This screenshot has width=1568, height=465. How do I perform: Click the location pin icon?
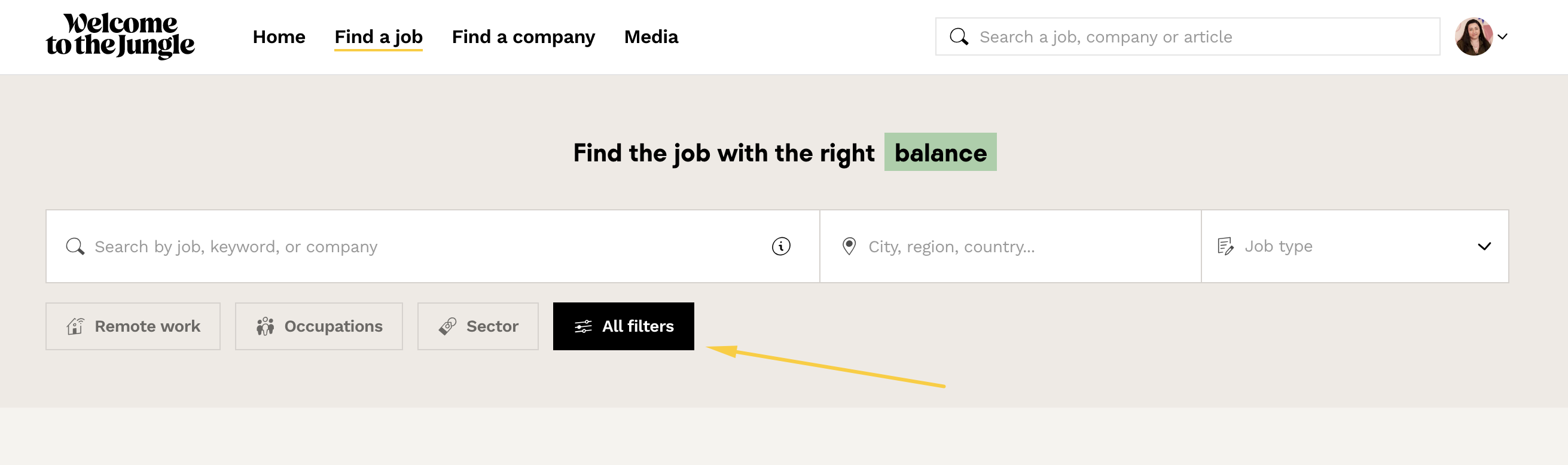tap(849, 246)
